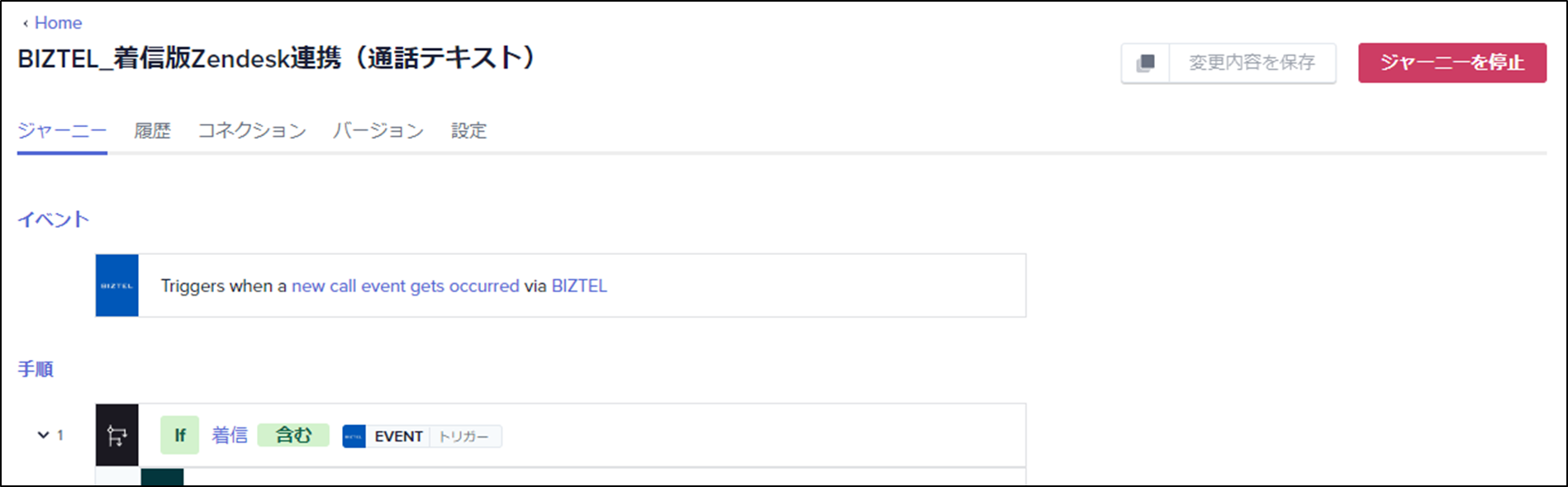Click the small BIZTEL icon in EVENT pill
Image resolution: width=1568 pixels, height=487 pixels.
[x=354, y=437]
